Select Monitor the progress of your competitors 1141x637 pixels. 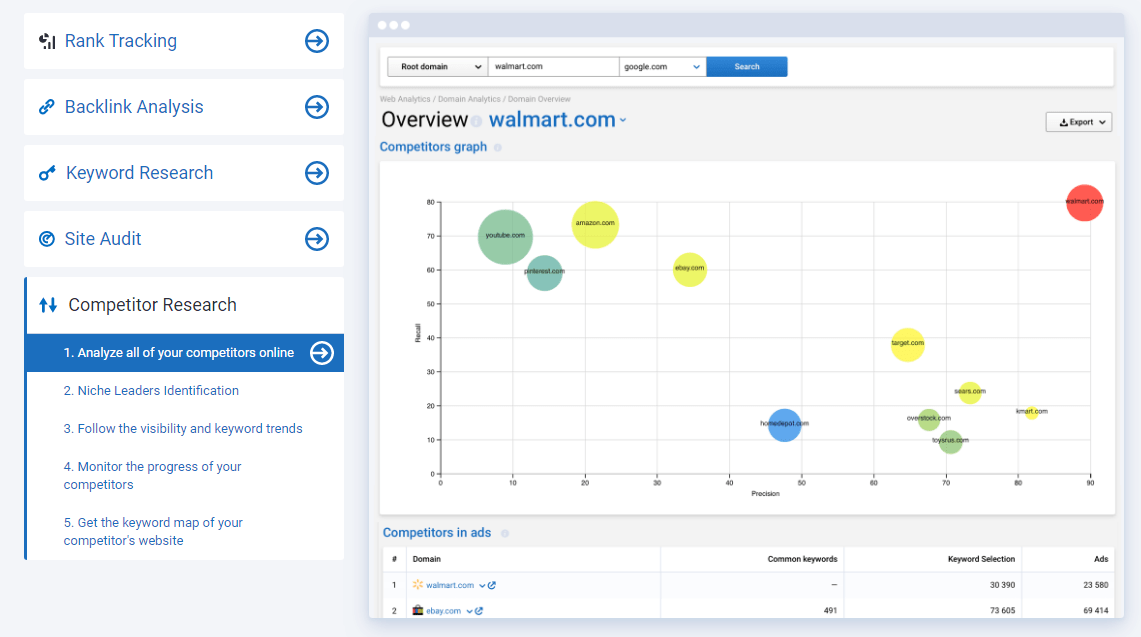[152, 475]
